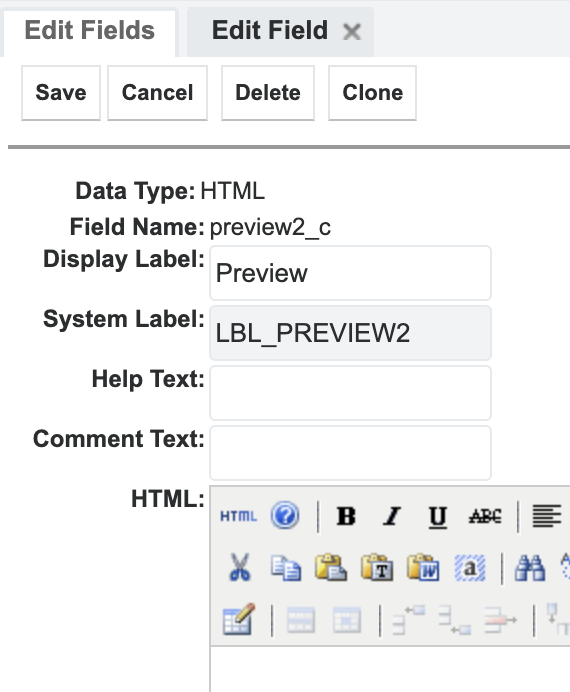Open the HTML source editor icon
570x692 pixels.
coord(238,516)
